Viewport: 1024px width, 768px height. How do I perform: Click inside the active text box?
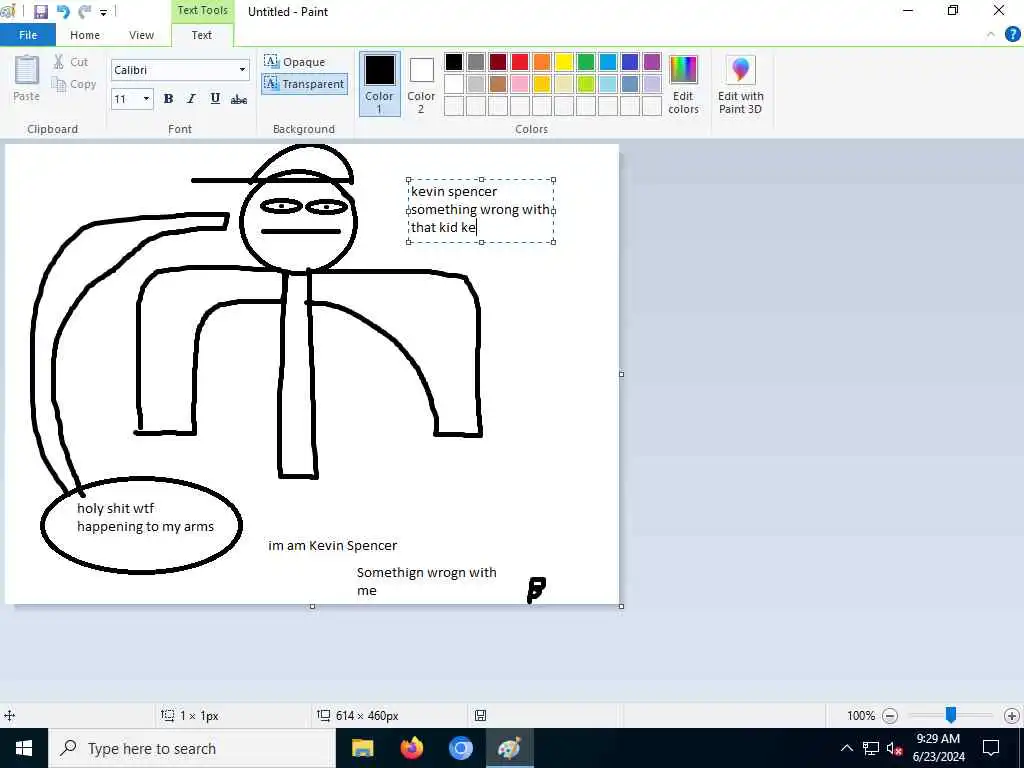[481, 210]
